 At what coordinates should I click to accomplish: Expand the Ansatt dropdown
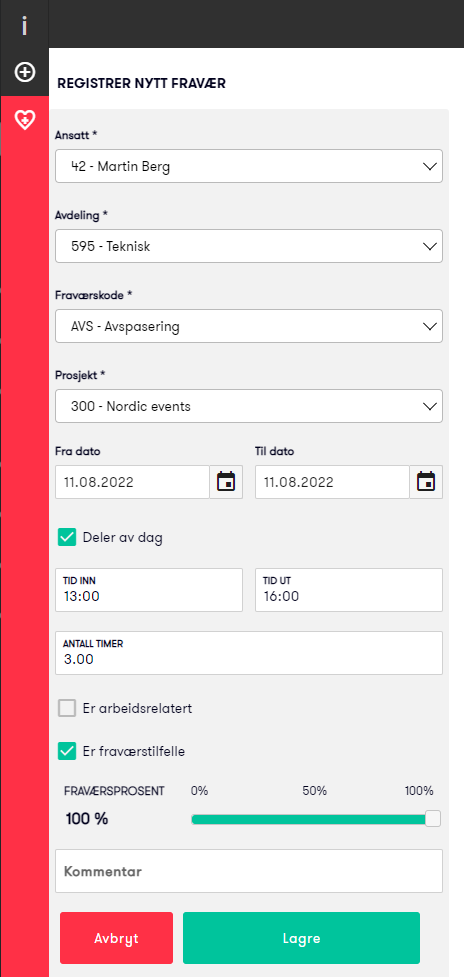click(249, 166)
